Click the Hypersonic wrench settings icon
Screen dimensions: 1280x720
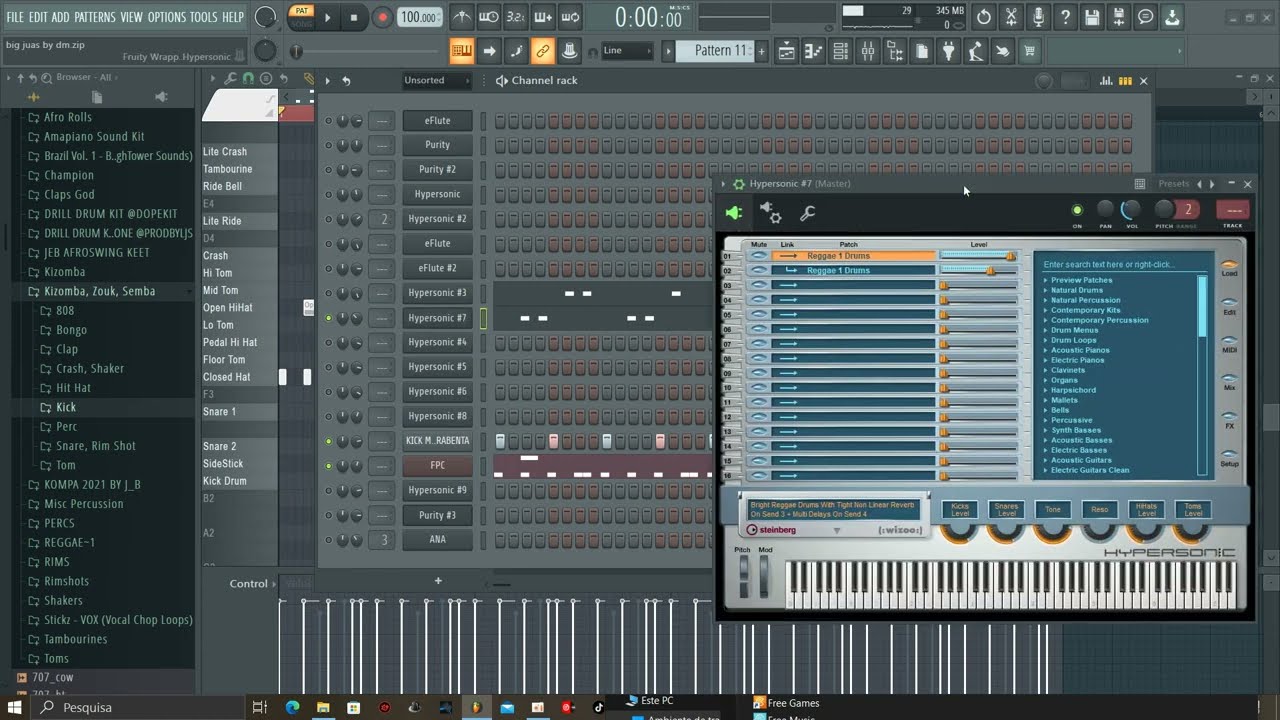pyautogui.click(x=808, y=212)
